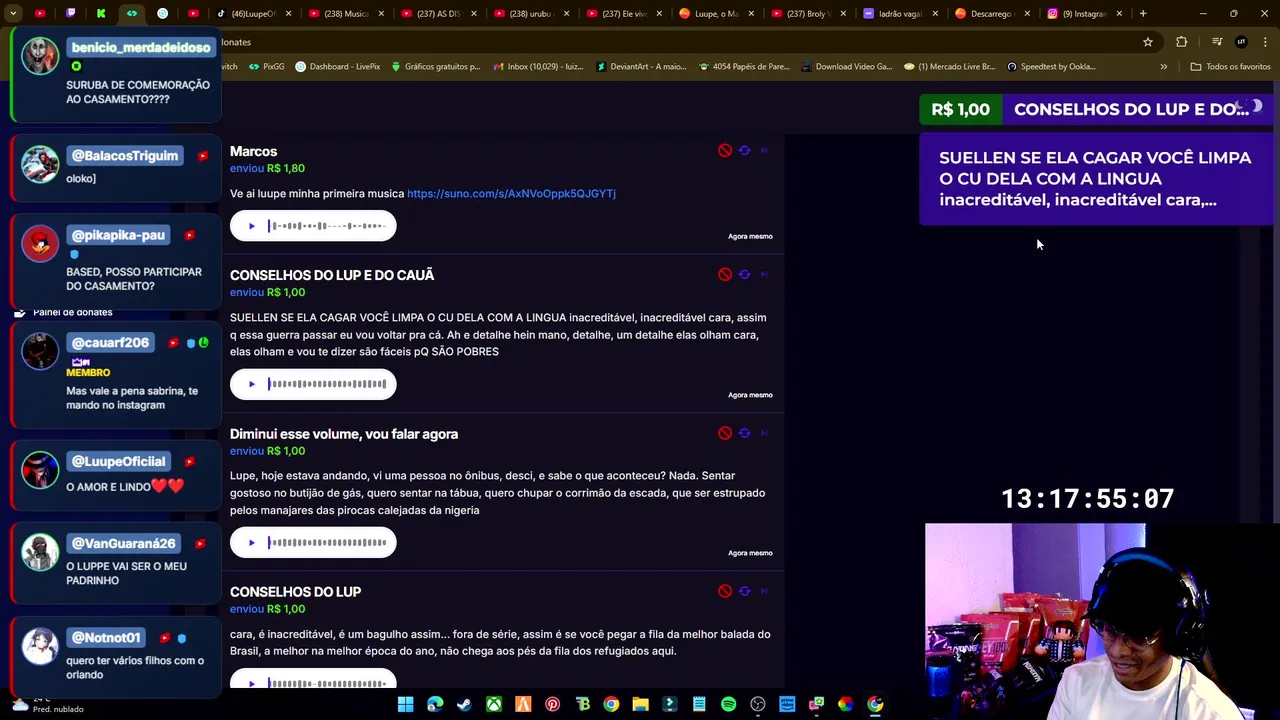This screenshot has height=720, width=1280.
Task: Replay Marcos donation using refresh icon
Action: click(x=744, y=150)
